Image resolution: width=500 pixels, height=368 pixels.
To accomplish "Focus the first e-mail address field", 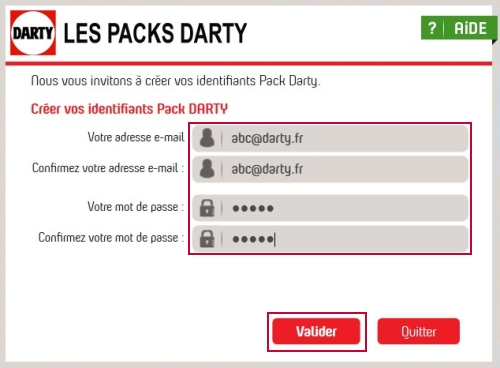I will pos(330,138).
